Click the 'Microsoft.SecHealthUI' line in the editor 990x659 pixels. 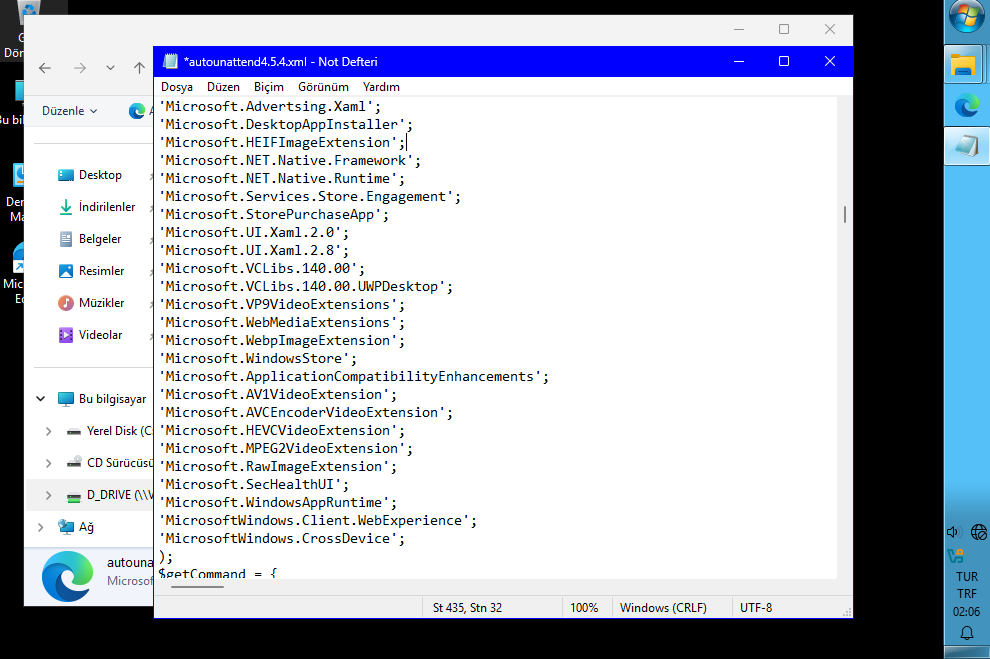(254, 484)
